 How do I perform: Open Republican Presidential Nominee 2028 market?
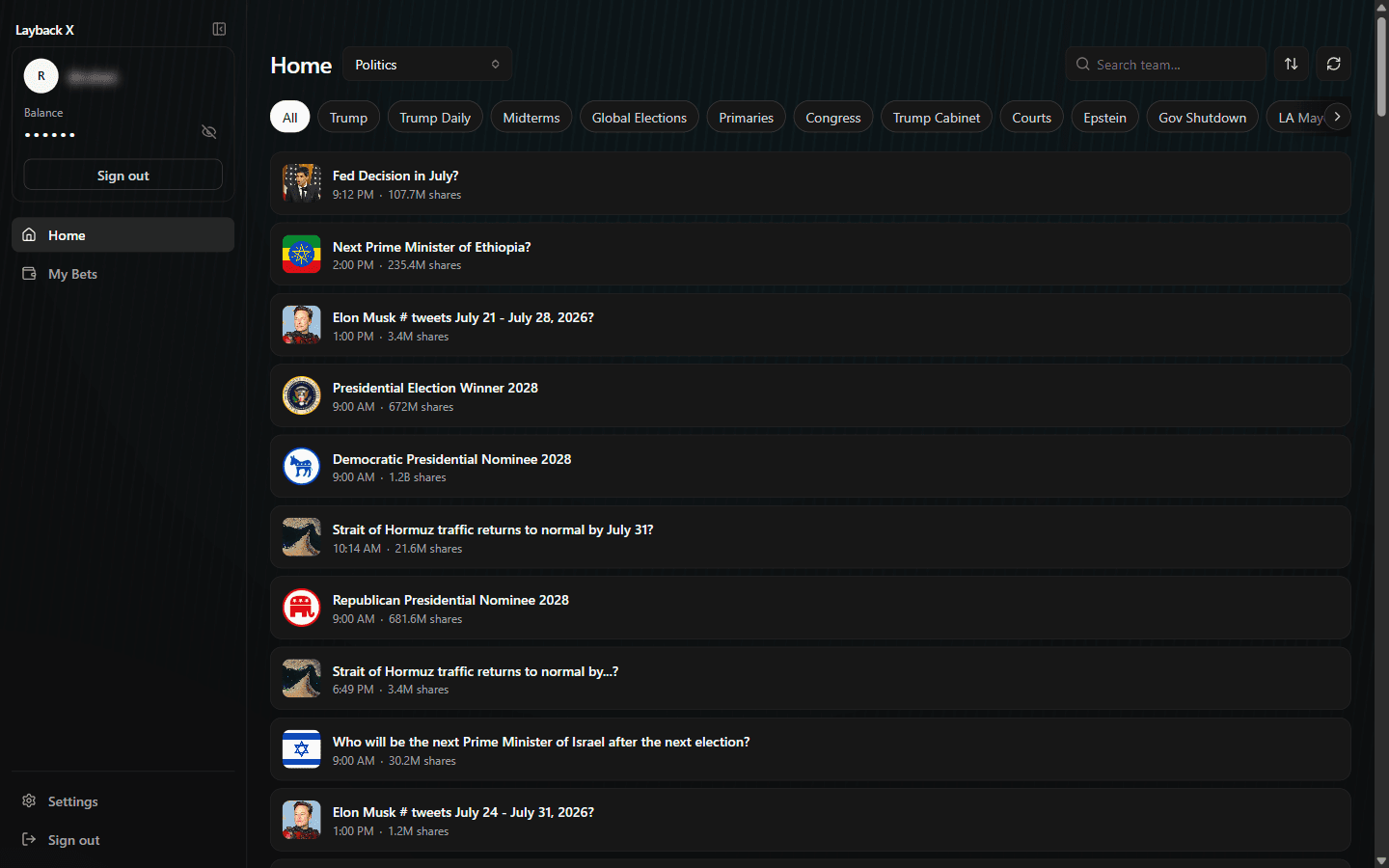(810, 608)
